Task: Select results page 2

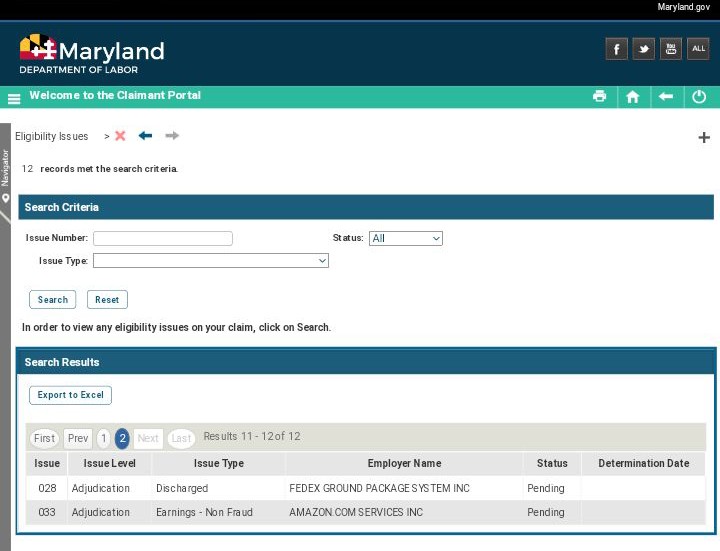Action: tap(122, 439)
